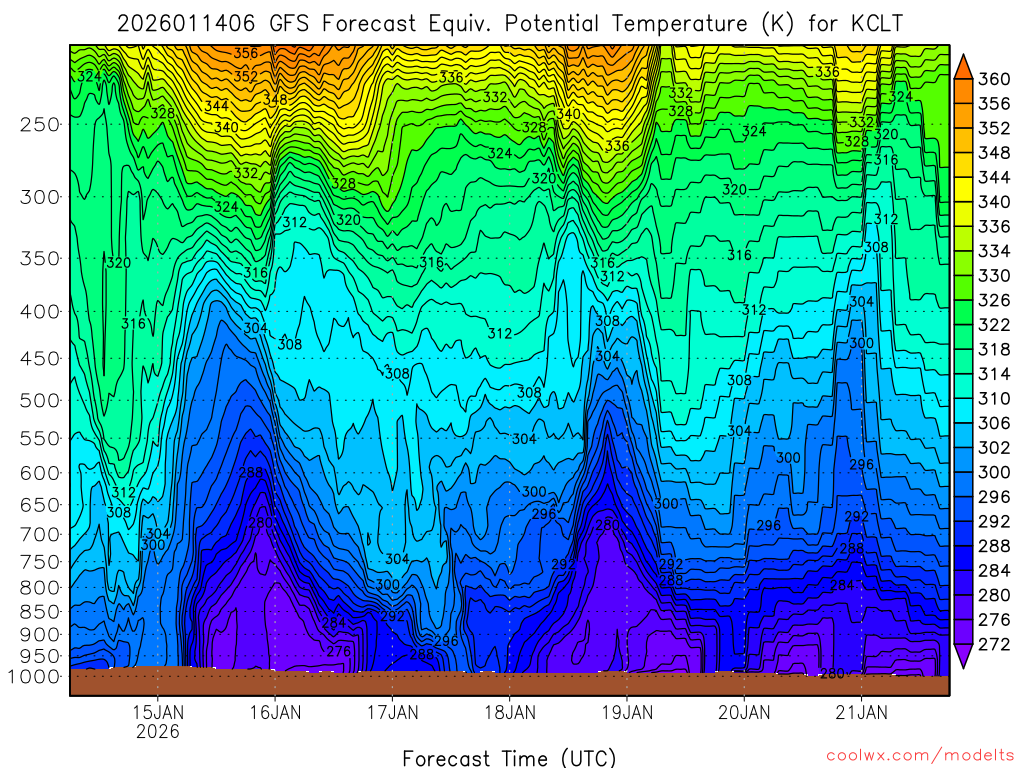Viewport: 1024px width, 768px height.
Task: Click the 18JAN date label
Action: coord(509,712)
